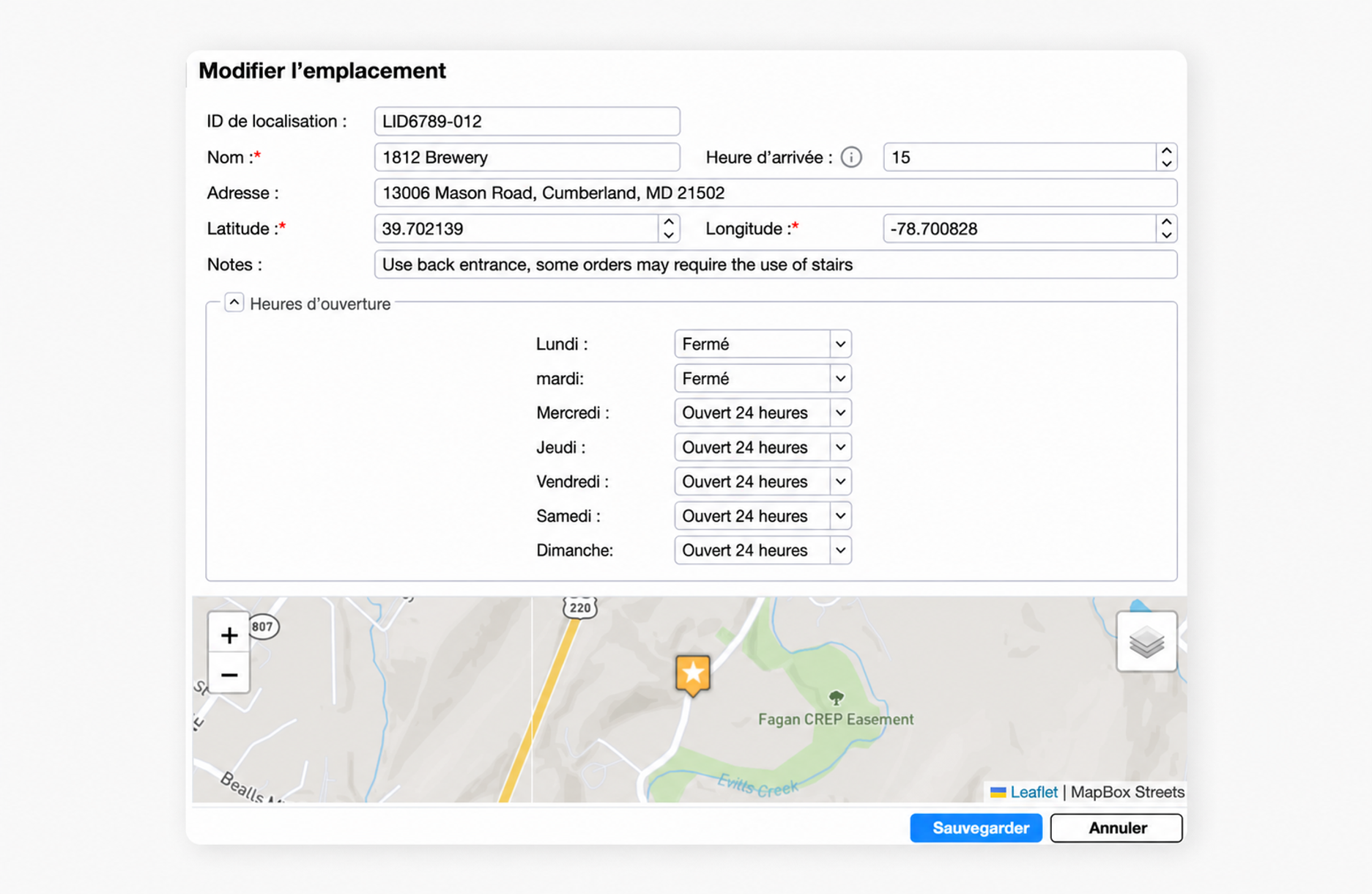The width and height of the screenshot is (1372, 894).
Task: Increase the Latitude value
Action: coord(668,222)
